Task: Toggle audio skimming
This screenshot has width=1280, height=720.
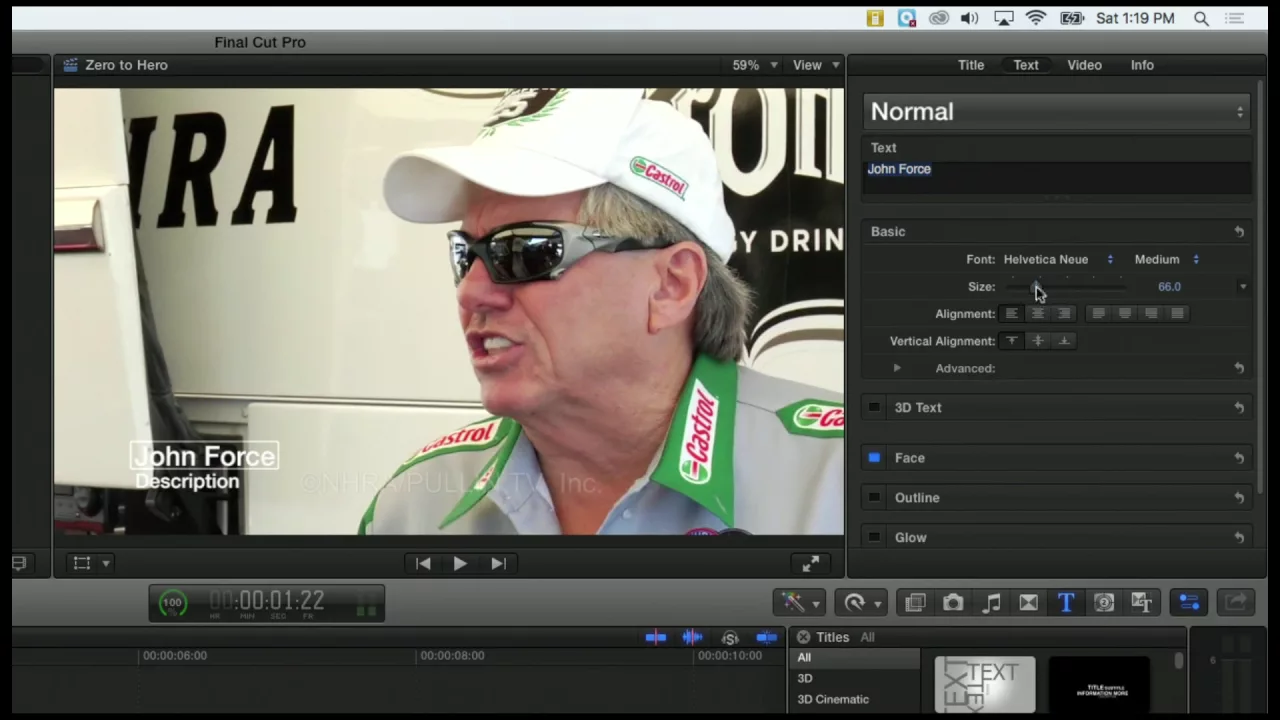Action: 692,637
